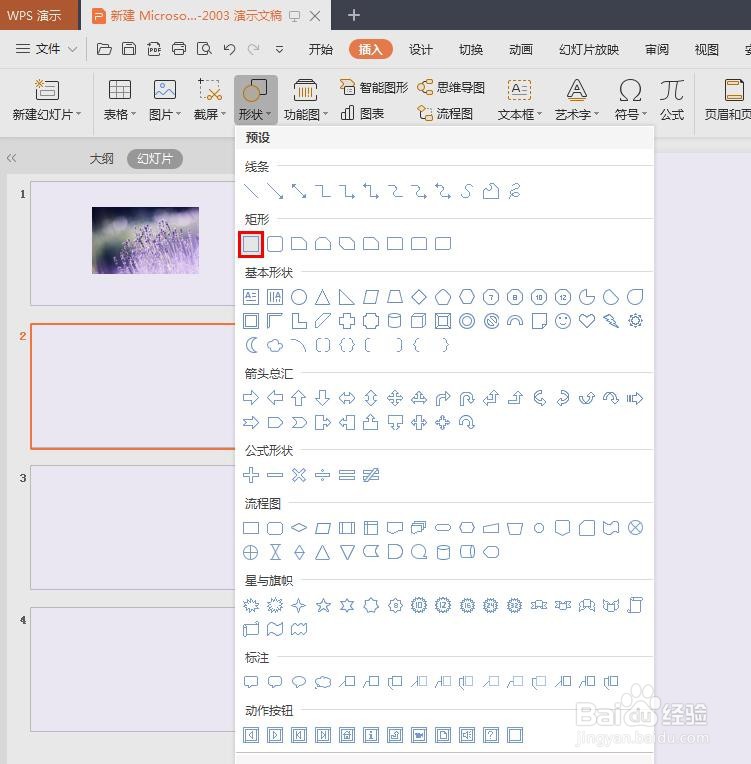Select the flowchart decision diamond

tap(299, 528)
